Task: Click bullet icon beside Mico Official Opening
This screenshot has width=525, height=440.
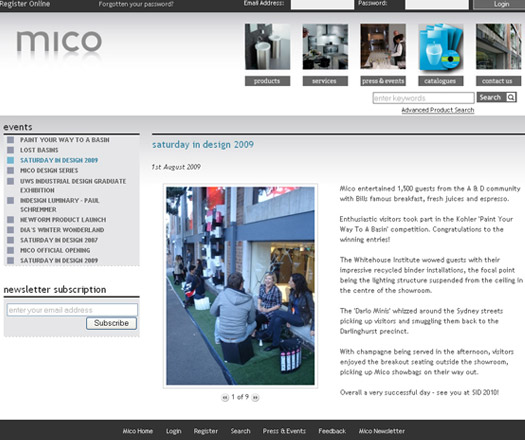Action: (11, 250)
